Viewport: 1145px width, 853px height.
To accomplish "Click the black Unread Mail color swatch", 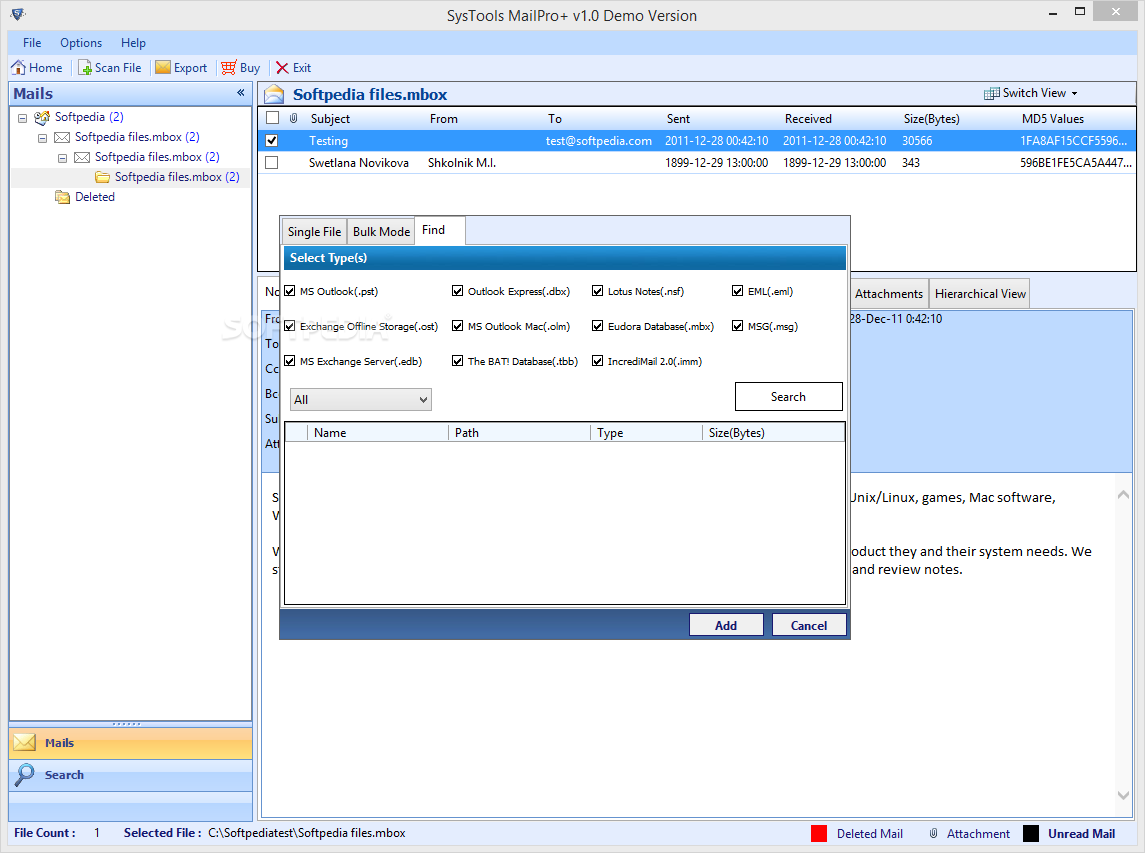I will pos(1031,833).
